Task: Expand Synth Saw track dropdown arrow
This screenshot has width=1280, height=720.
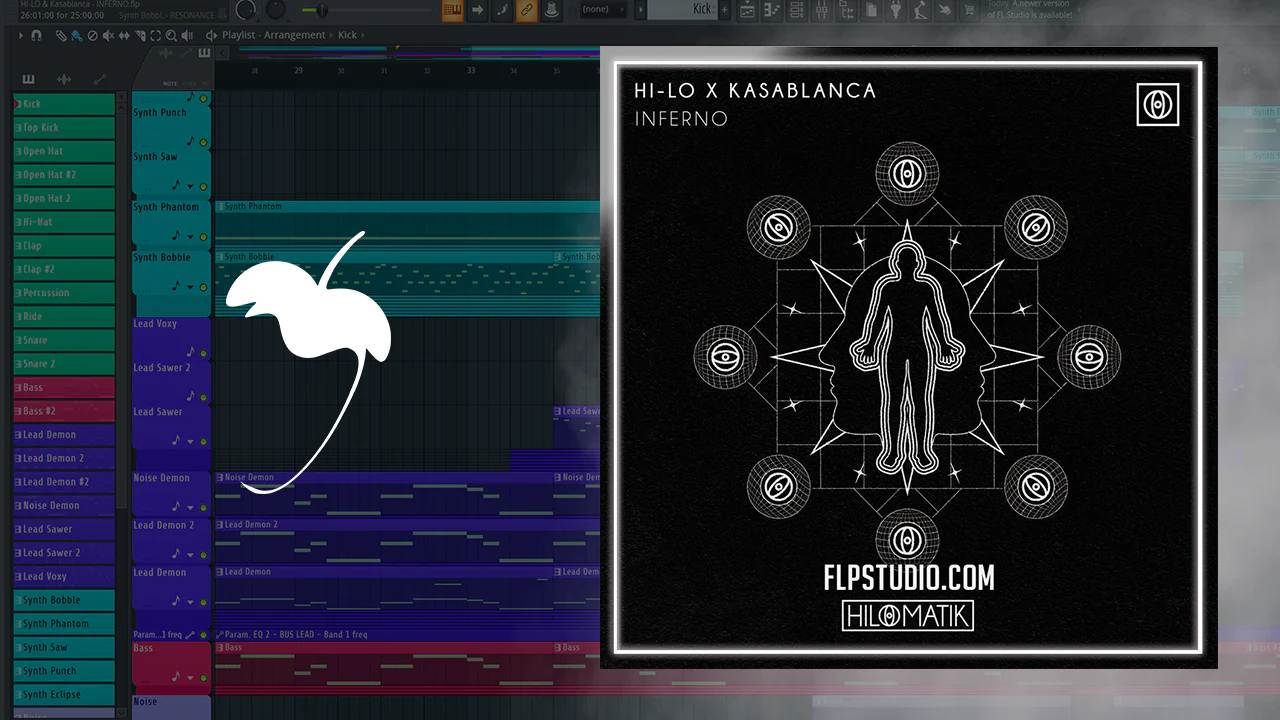Action: coord(191,187)
